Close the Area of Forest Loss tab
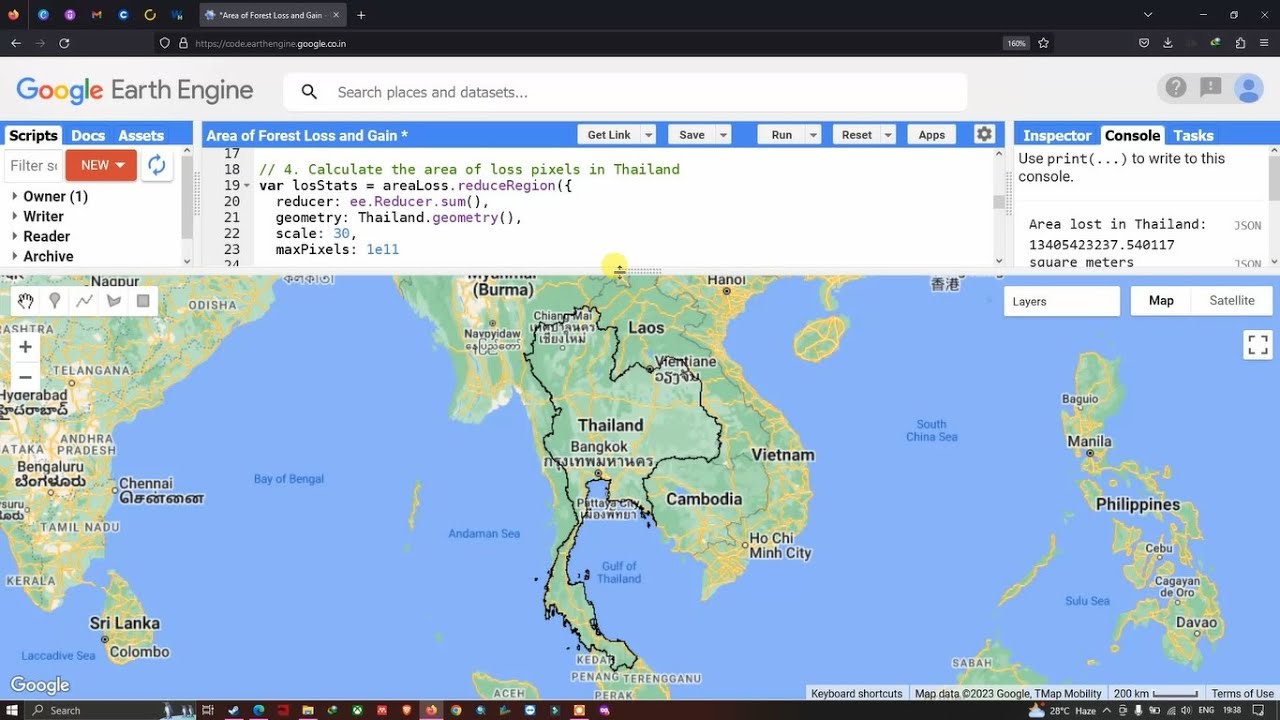 (x=336, y=15)
